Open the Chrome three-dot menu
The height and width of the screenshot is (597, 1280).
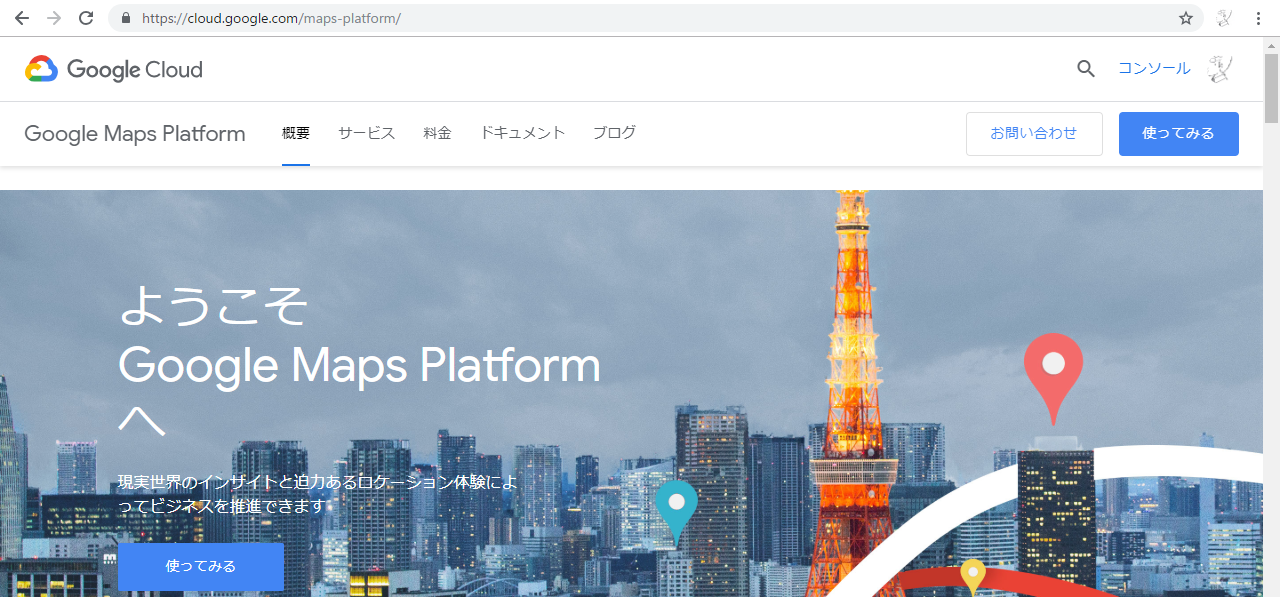(x=1258, y=18)
